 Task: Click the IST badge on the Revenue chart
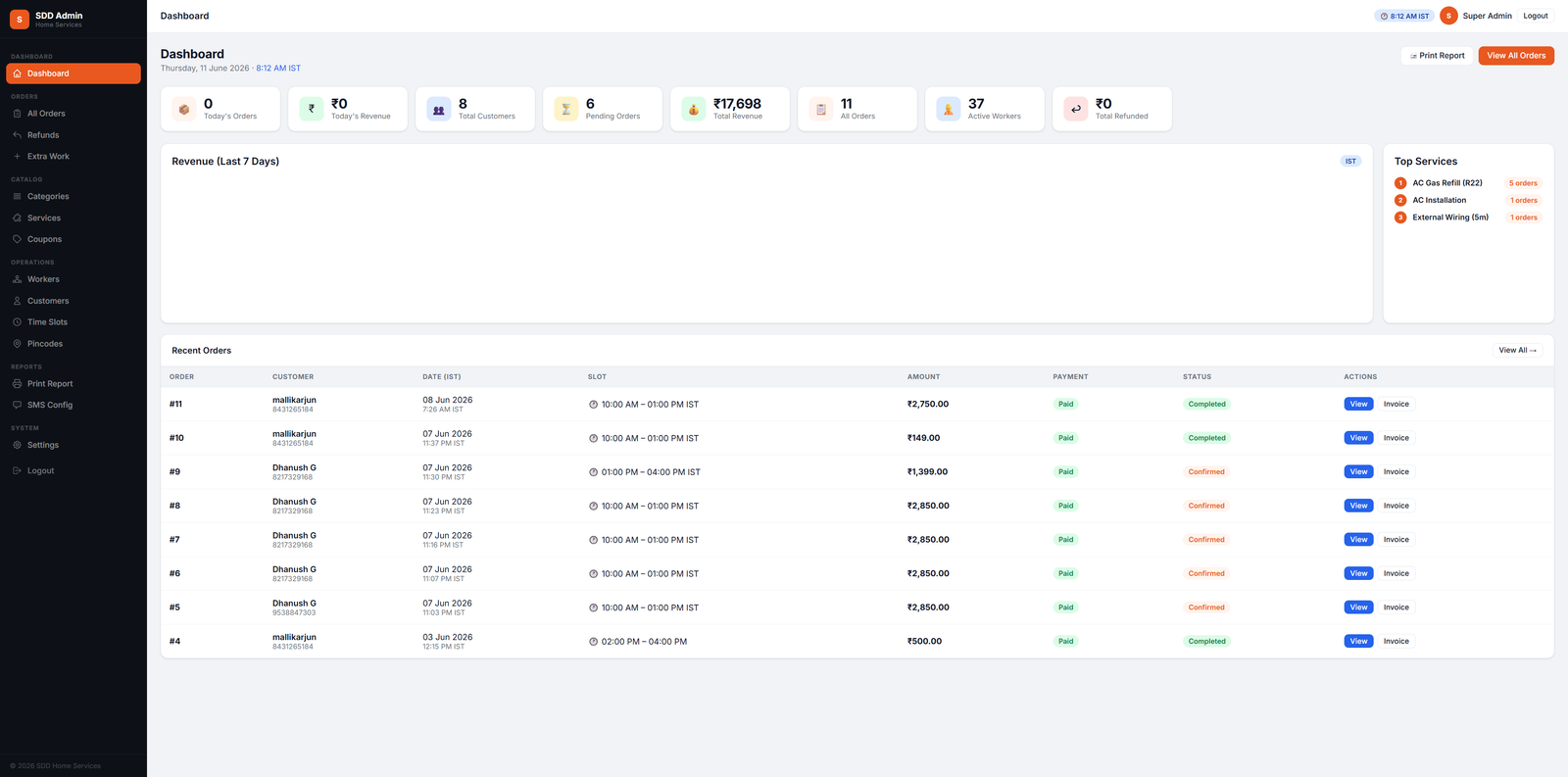pyautogui.click(x=1350, y=161)
